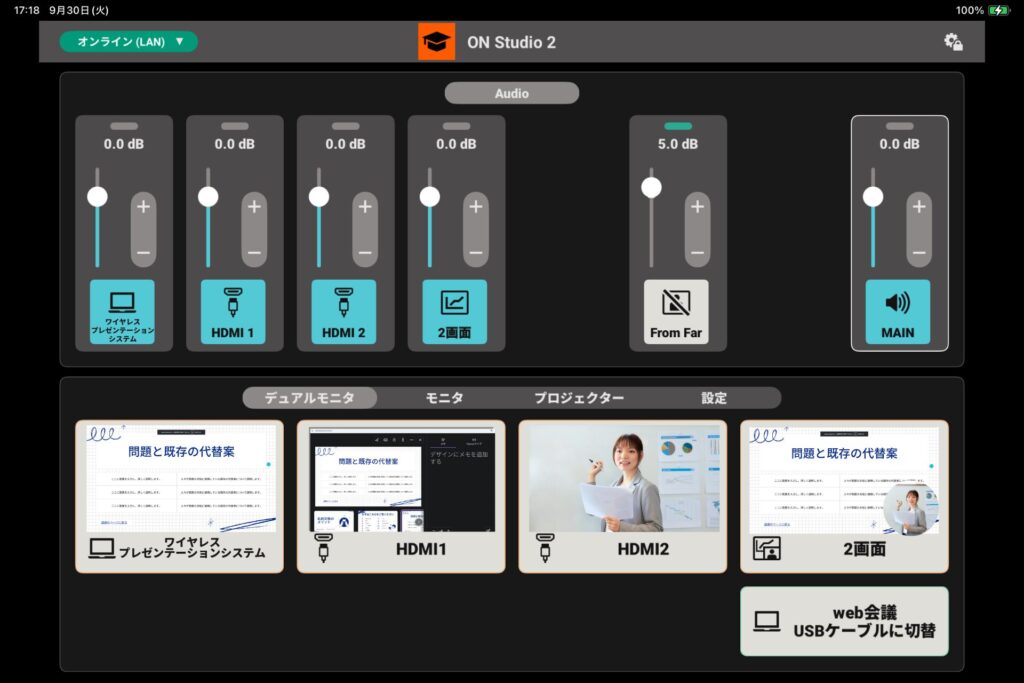1024x683 pixels.
Task: Tap the wireless presentation system audio icon
Action: 123,312
